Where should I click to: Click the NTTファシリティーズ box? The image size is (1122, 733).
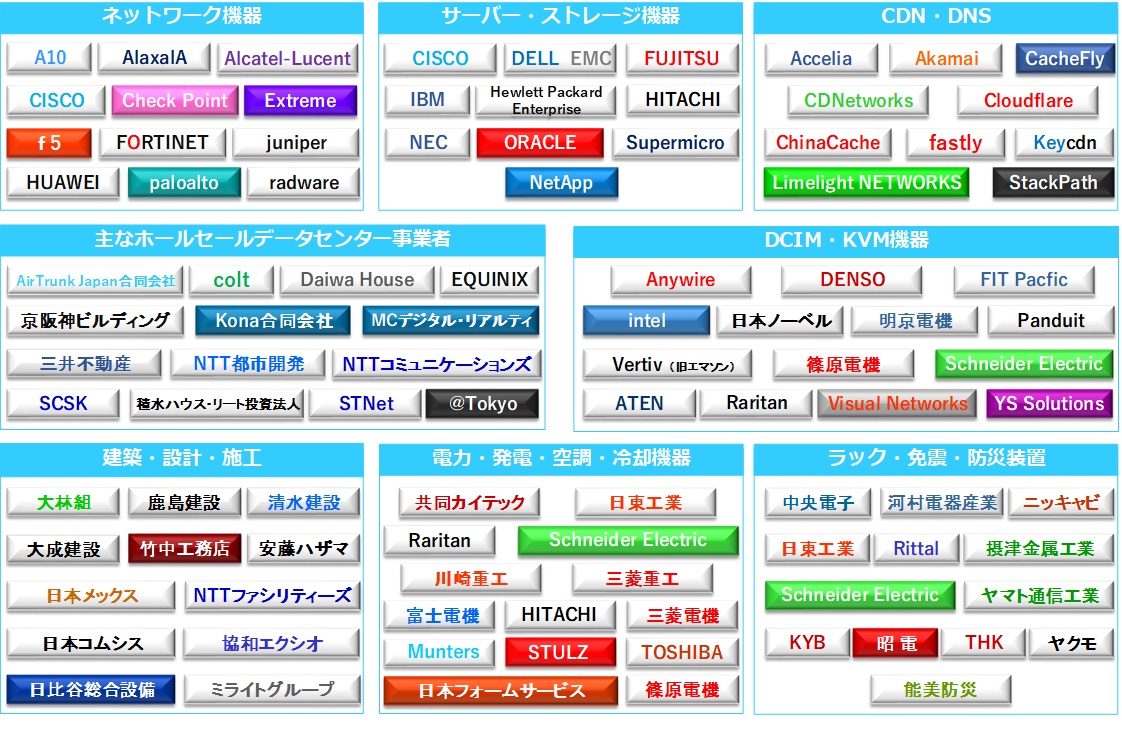pos(273,596)
